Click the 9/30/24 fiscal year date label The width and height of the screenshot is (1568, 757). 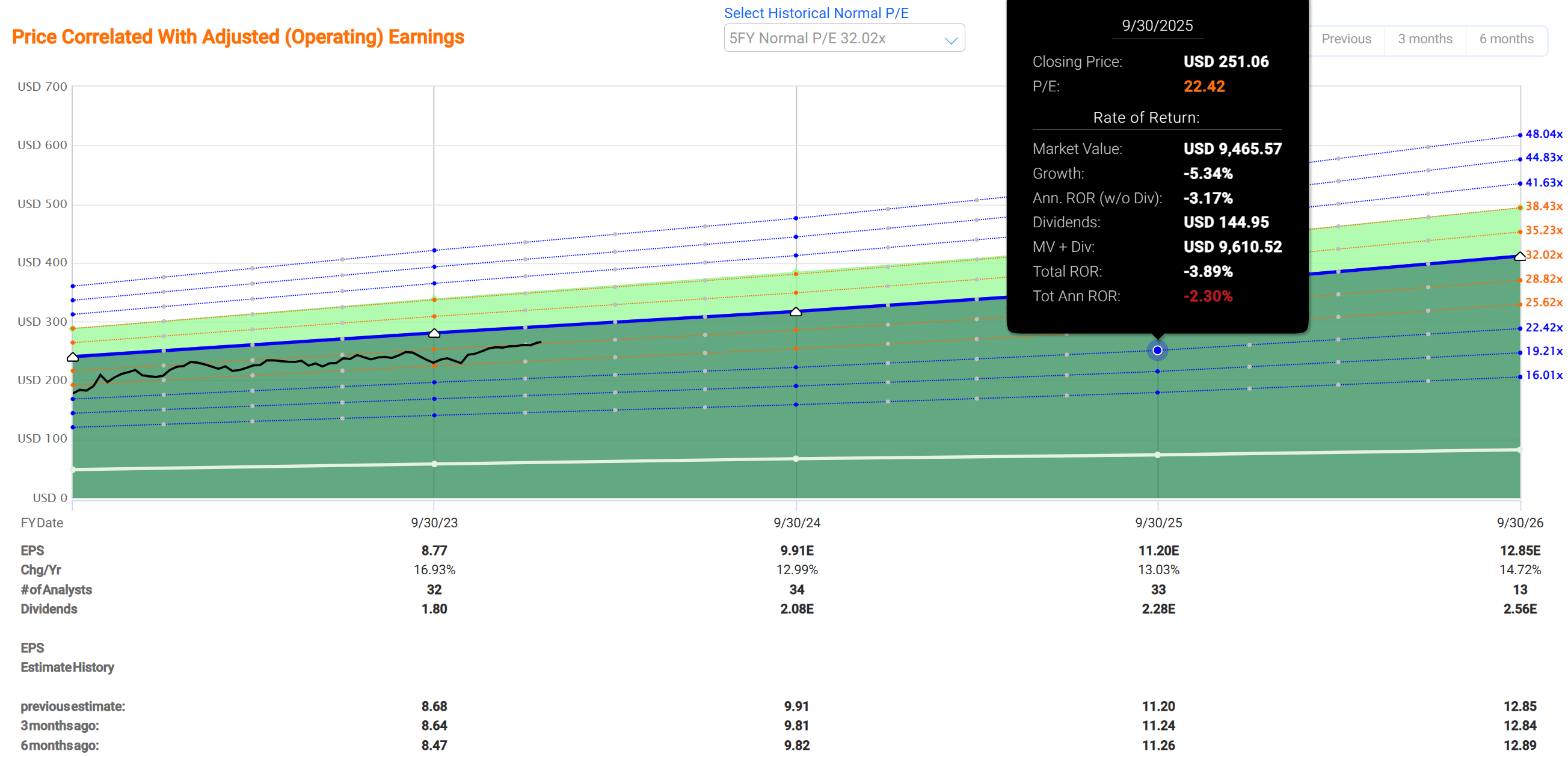click(x=796, y=523)
